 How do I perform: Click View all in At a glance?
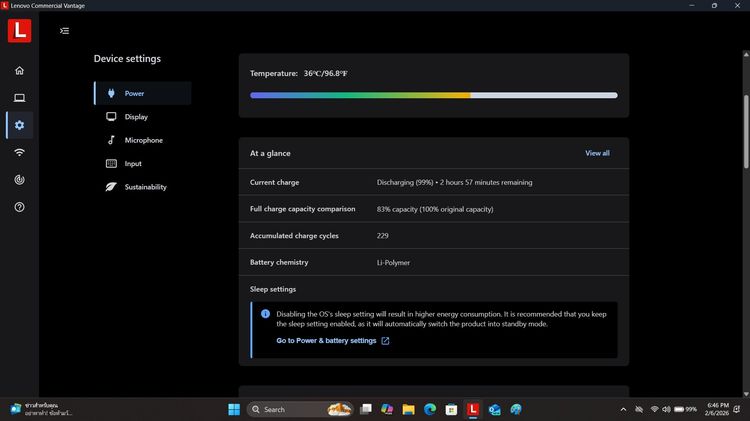pos(597,153)
